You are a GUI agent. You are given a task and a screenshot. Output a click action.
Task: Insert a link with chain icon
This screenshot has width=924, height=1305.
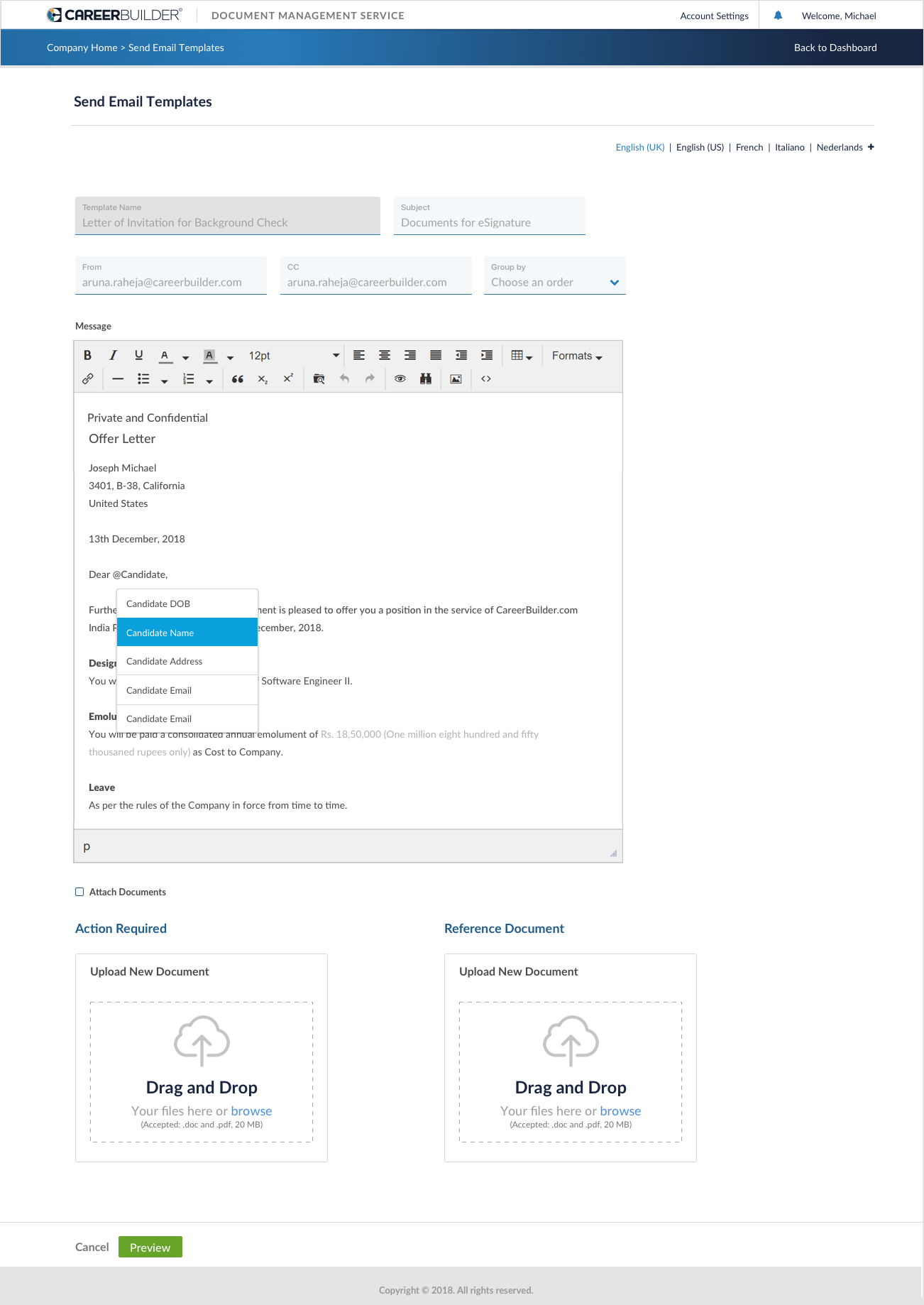click(x=88, y=378)
